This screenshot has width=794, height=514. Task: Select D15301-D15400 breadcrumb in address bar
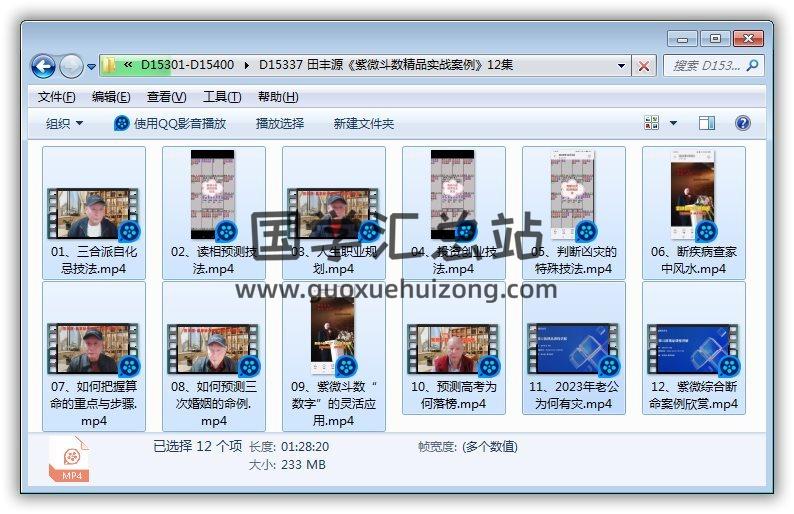point(187,65)
